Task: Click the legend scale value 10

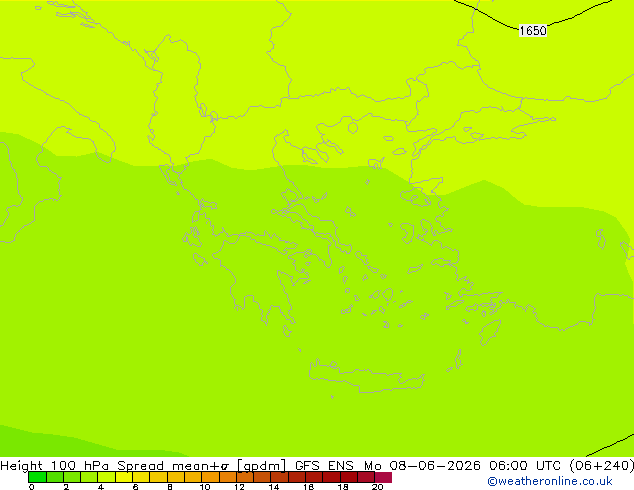Action: [x=205, y=487]
